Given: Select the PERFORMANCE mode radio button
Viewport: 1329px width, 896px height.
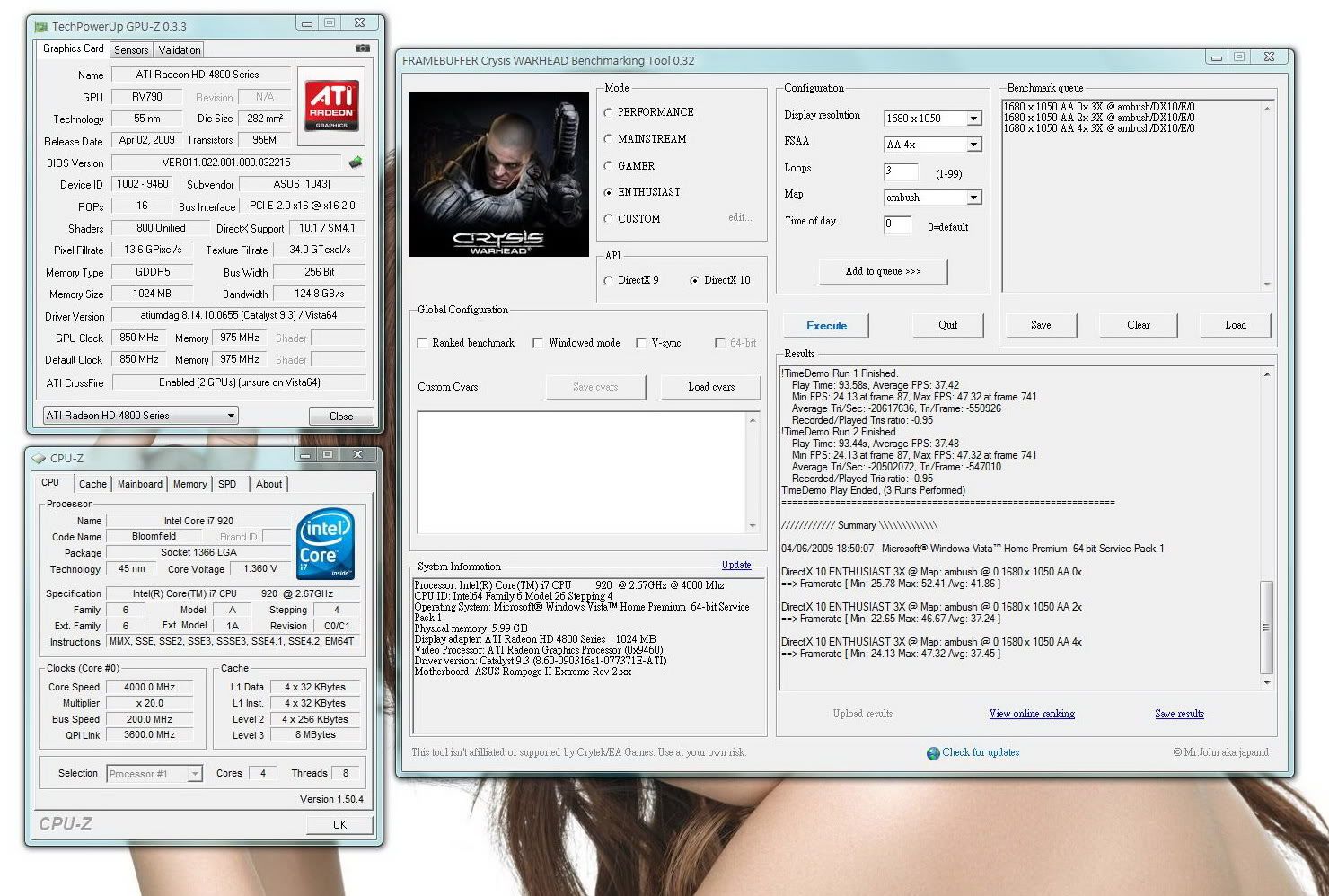Looking at the screenshot, I should (x=608, y=112).
